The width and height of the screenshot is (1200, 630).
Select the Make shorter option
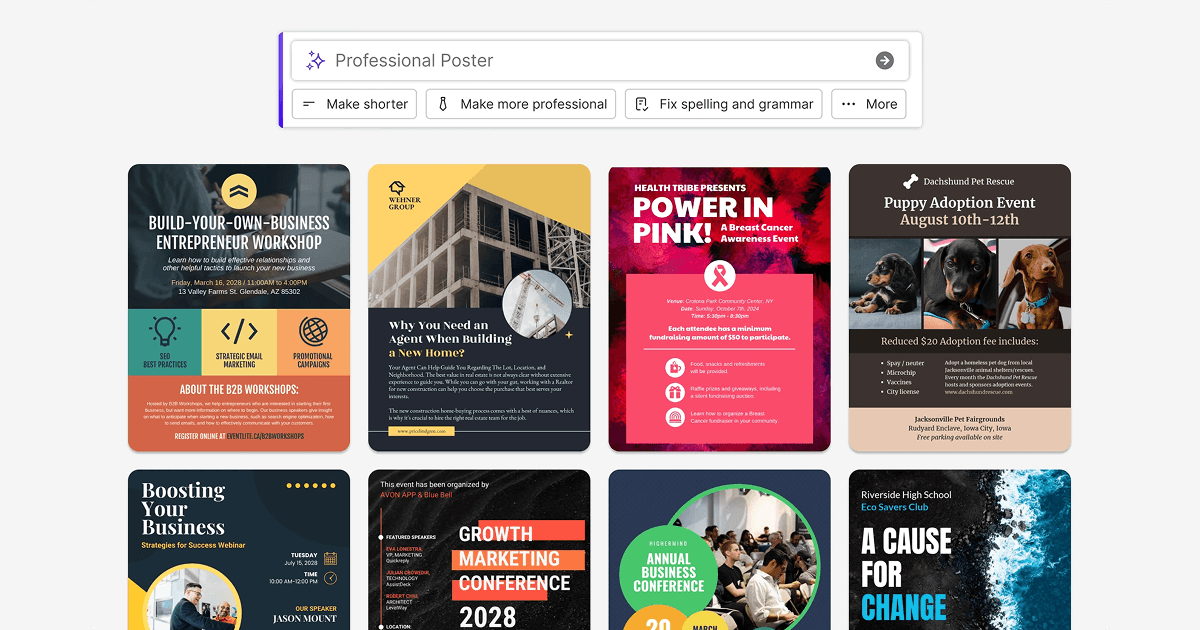click(354, 104)
